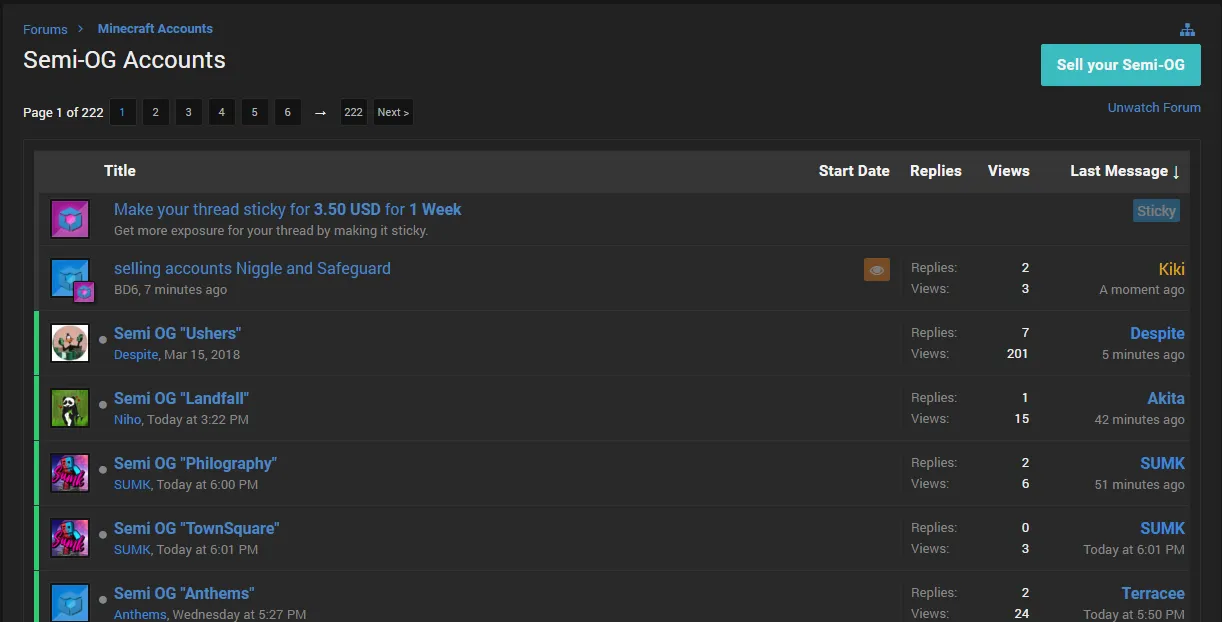Open last poster Despite profile

1157,333
